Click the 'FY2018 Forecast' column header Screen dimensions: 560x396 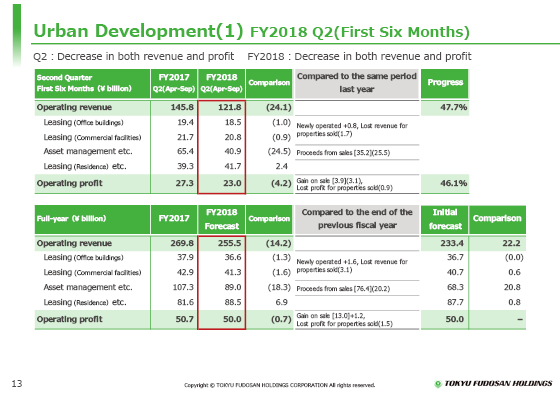point(221,219)
